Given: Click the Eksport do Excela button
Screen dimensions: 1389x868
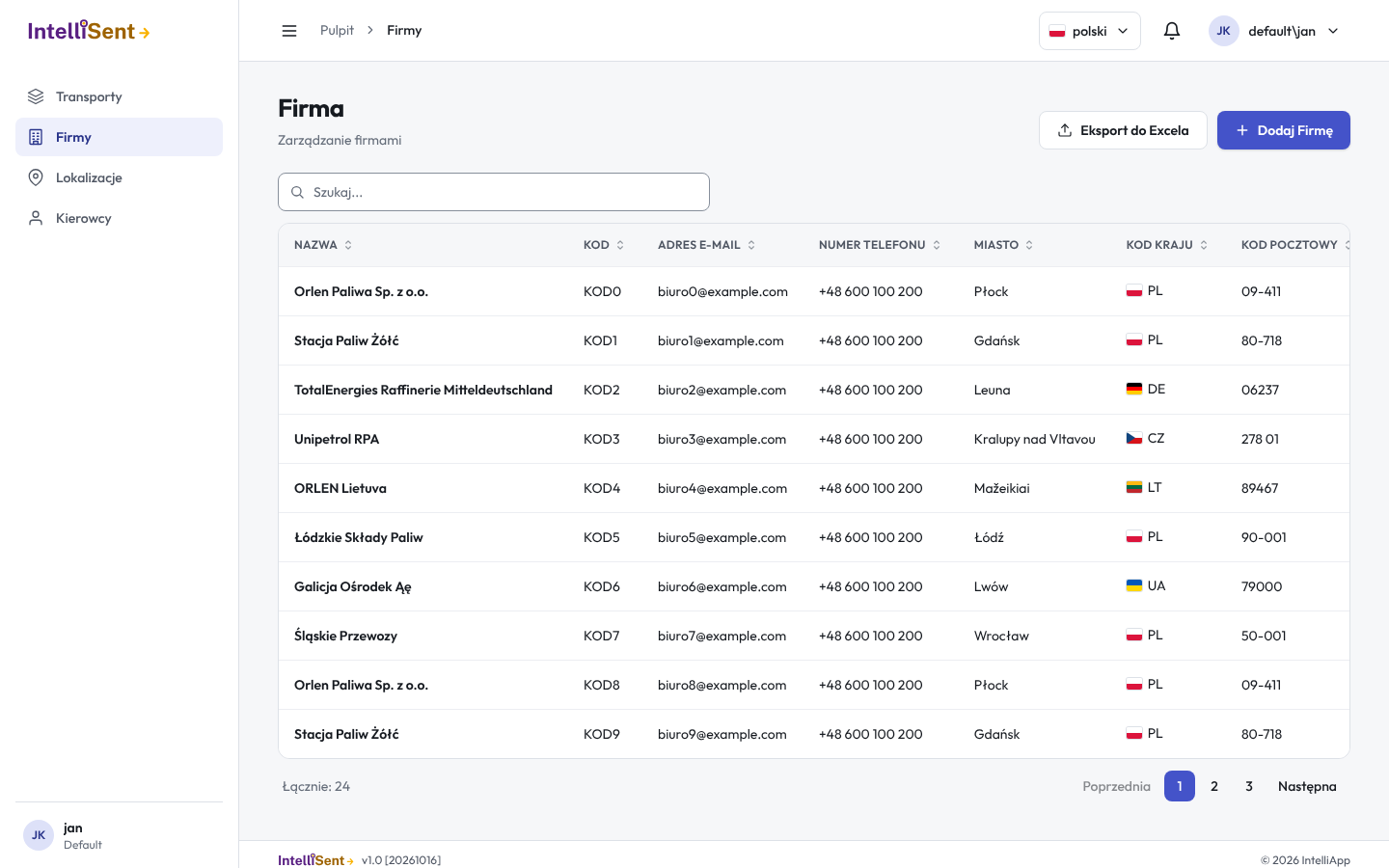Looking at the screenshot, I should [x=1123, y=130].
